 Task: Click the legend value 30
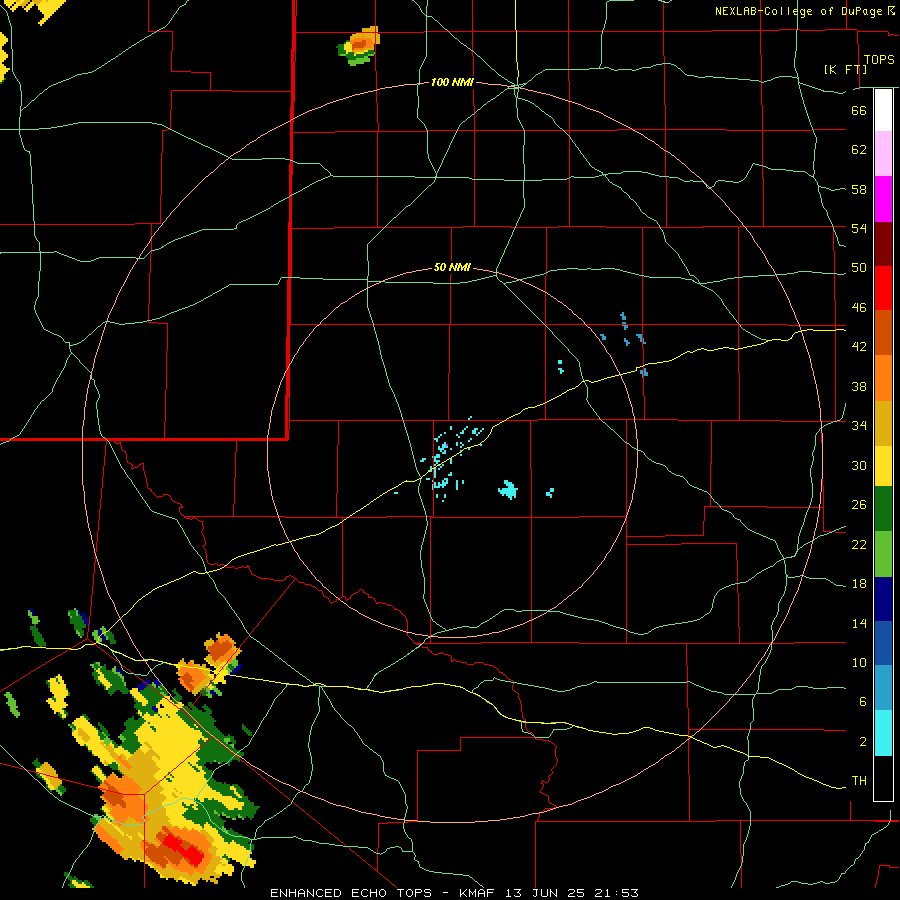coord(859,465)
